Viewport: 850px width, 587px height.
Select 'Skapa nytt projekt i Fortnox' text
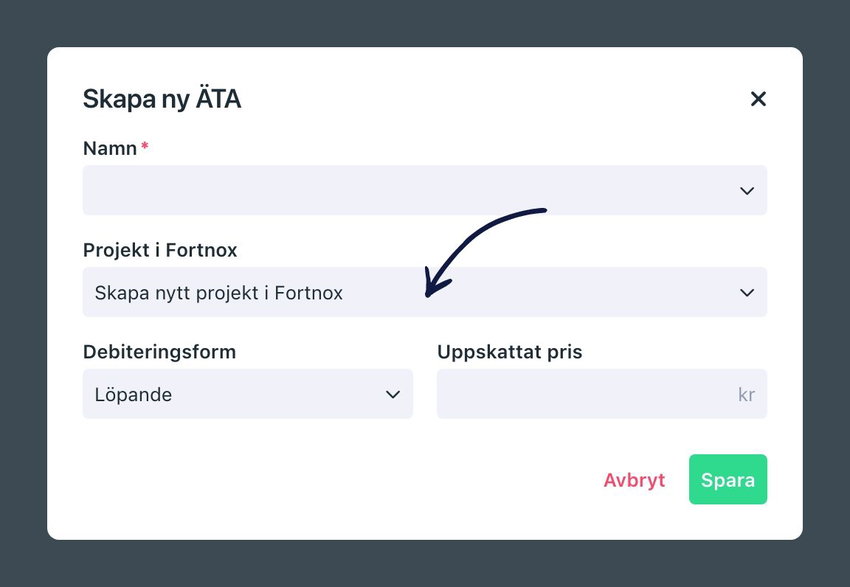(219, 293)
